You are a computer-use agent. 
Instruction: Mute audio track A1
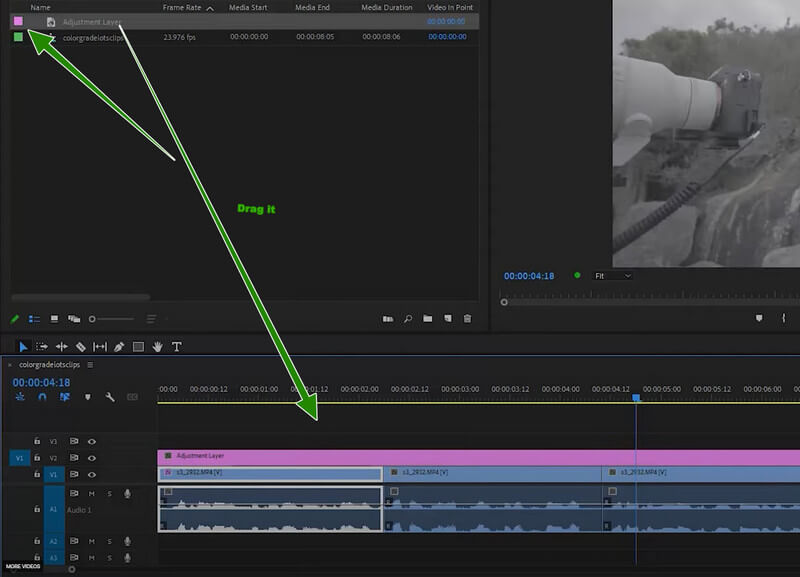92,493
